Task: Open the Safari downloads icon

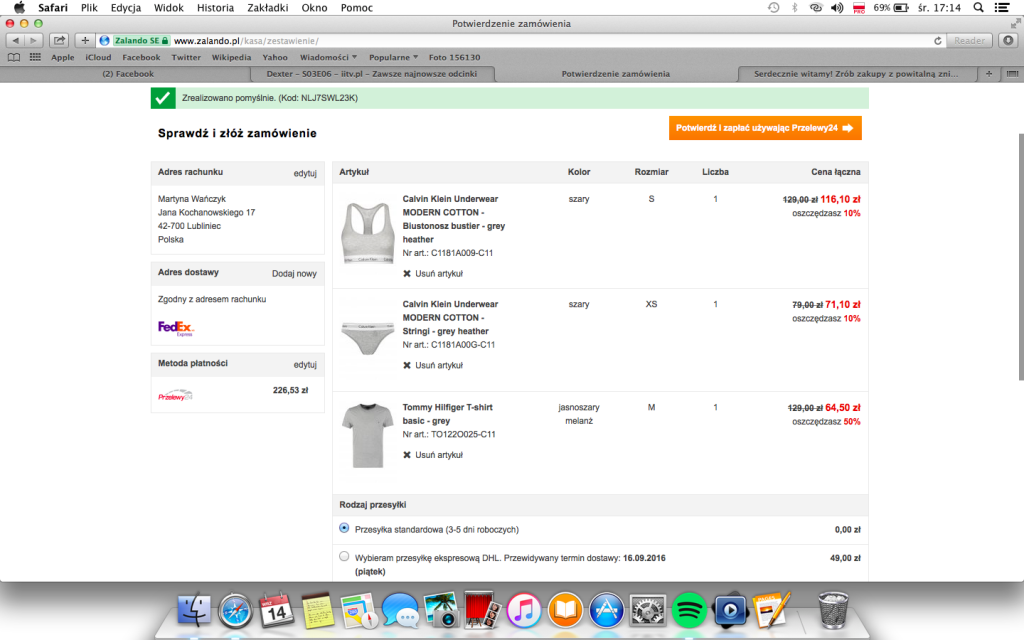Action: pyautogui.click(x=1008, y=40)
